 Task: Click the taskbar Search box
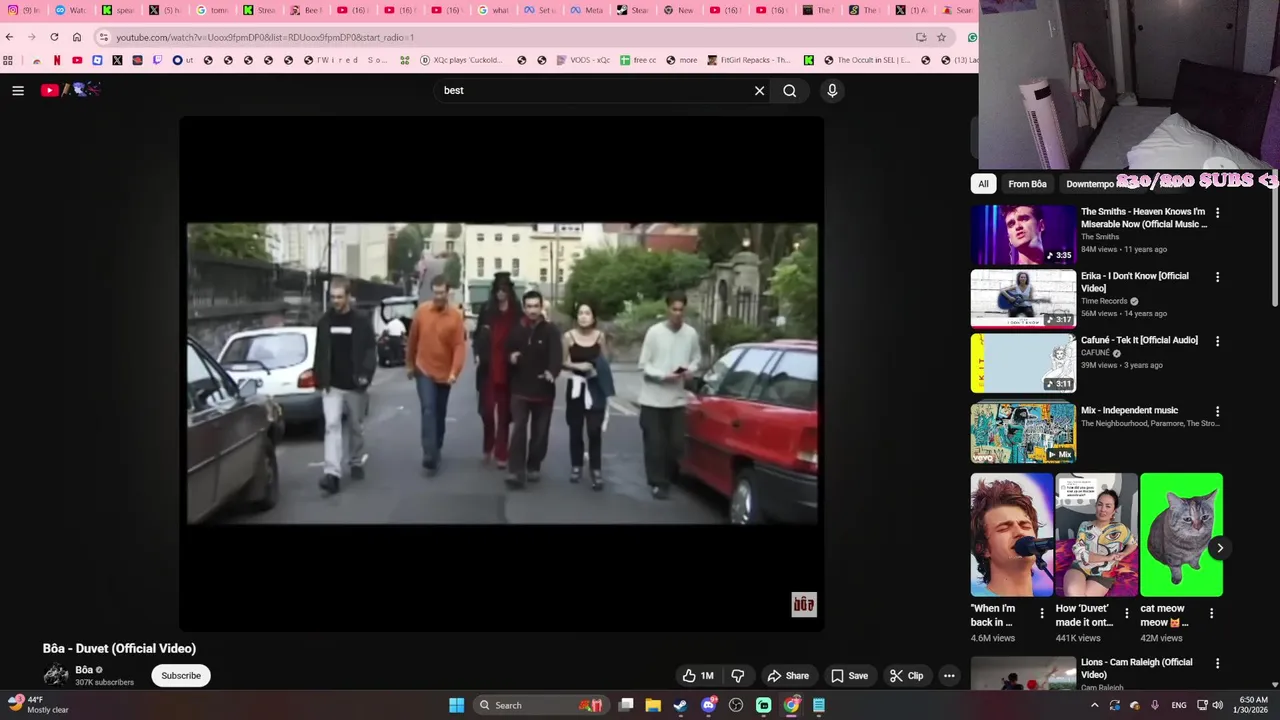pos(540,705)
